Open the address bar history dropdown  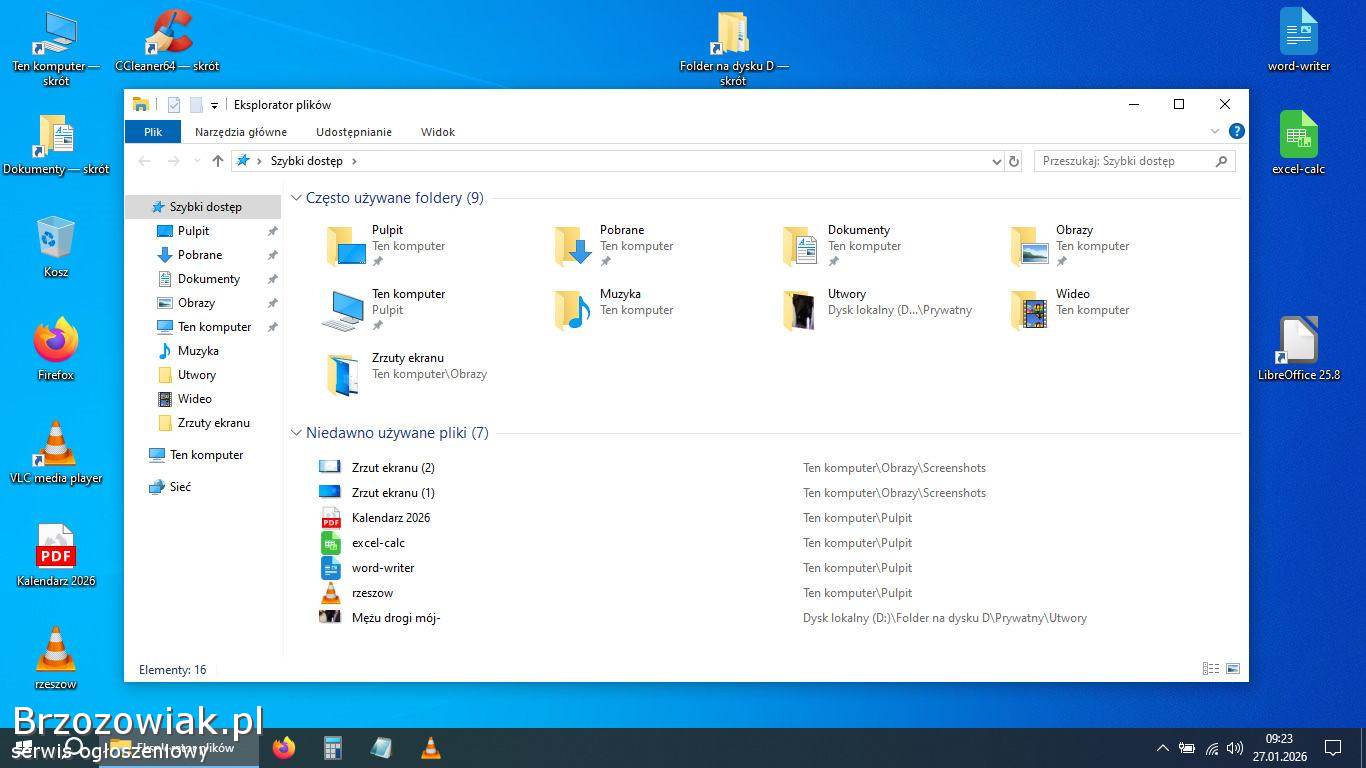click(996, 161)
